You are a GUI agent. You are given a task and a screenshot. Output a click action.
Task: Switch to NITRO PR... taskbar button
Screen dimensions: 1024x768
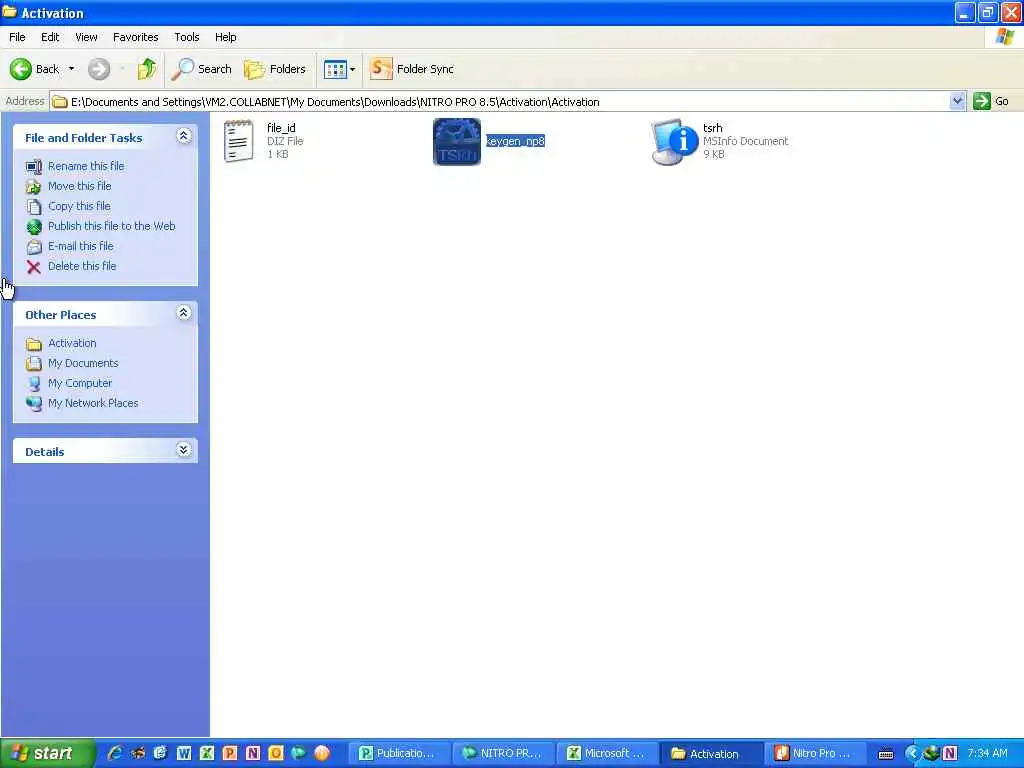502,754
